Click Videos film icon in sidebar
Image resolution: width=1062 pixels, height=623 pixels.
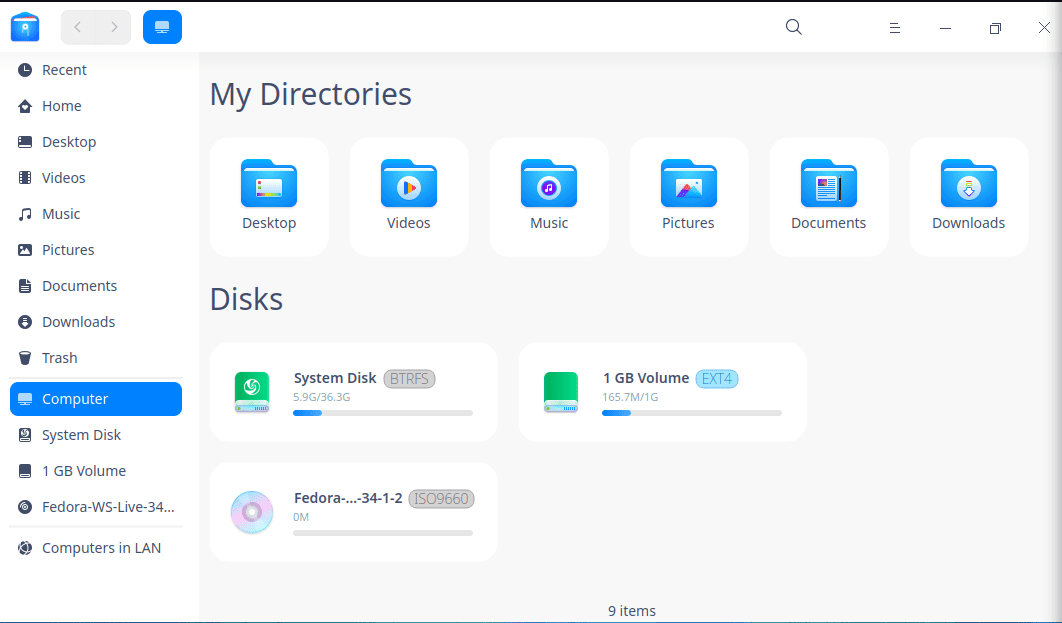click(25, 177)
